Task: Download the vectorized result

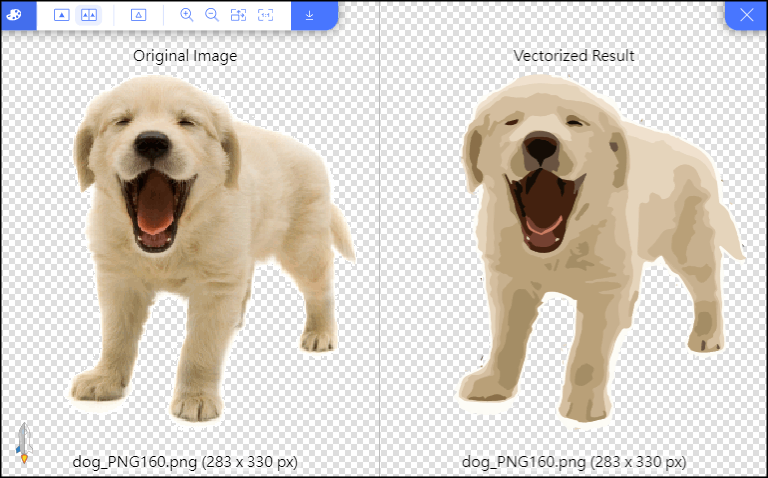Action: pyautogui.click(x=310, y=15)
